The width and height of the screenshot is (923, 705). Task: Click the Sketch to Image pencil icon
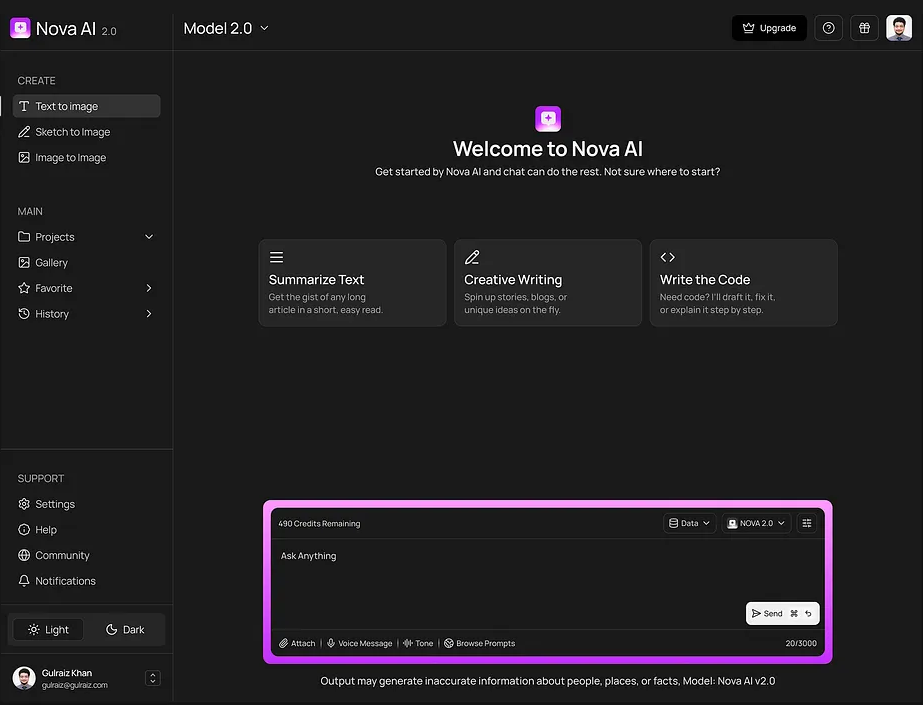24,132
